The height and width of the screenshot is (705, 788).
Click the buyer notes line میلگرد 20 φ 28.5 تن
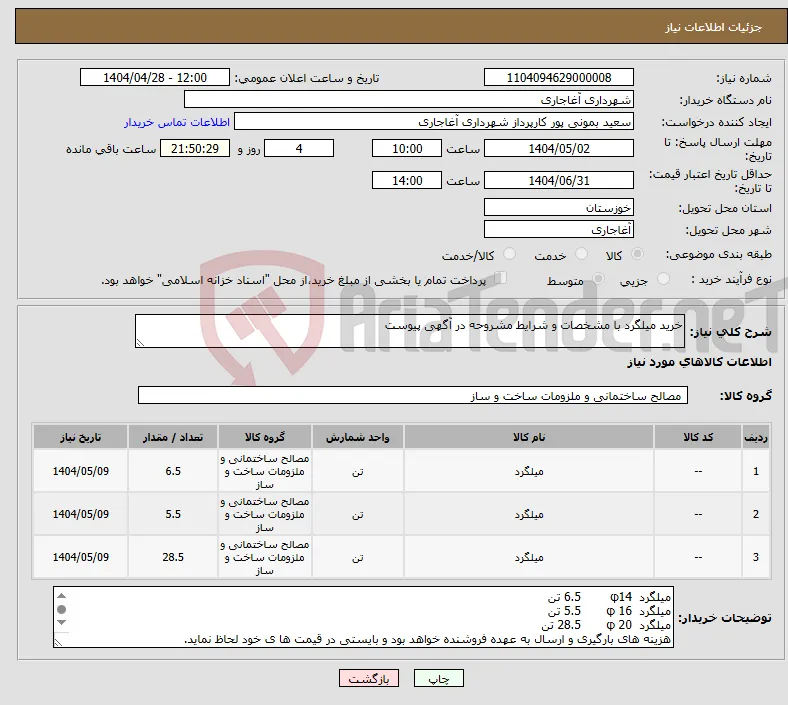click(606, 625)
